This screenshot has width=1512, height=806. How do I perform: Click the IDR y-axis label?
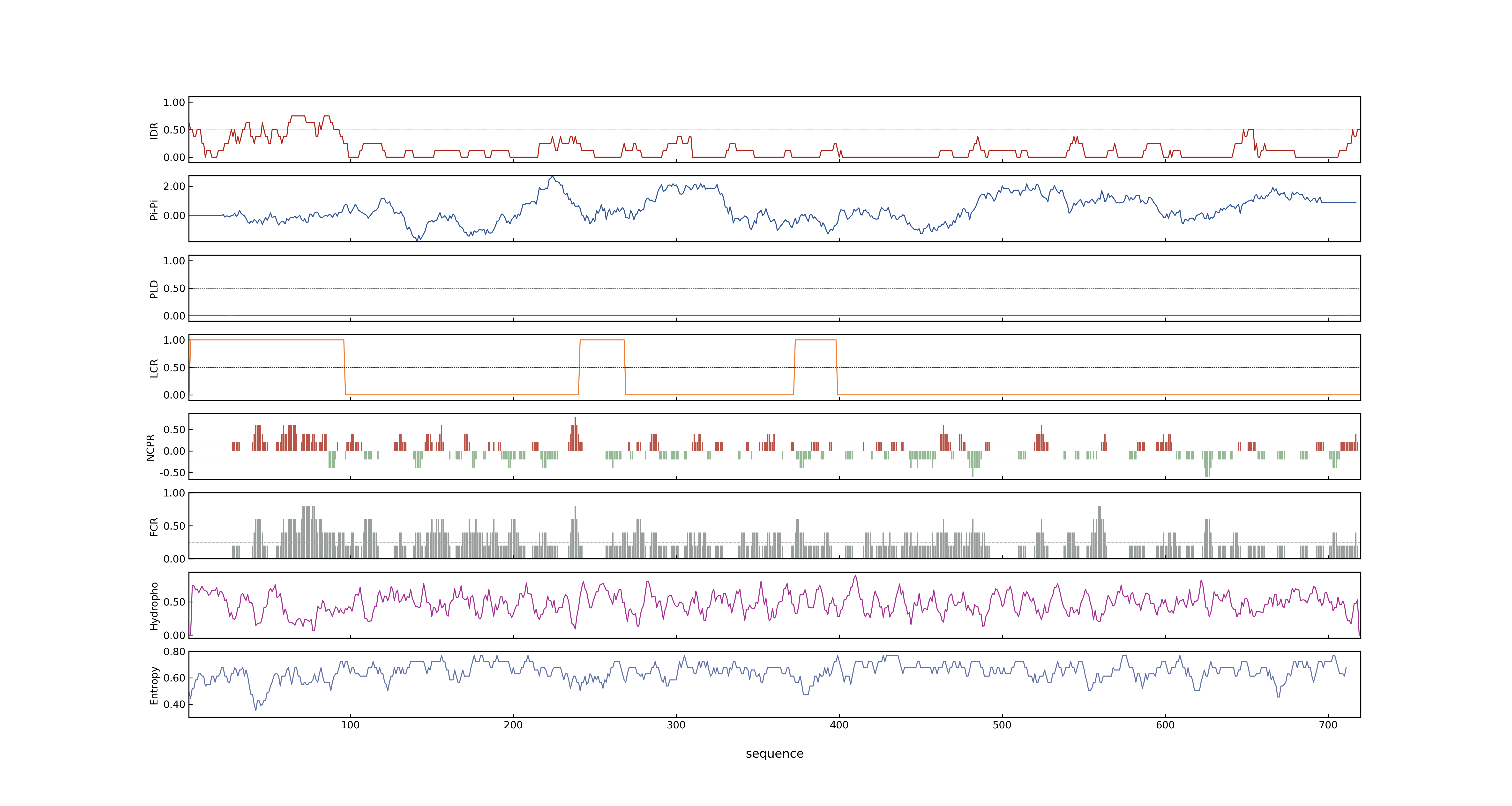(154, 130)
